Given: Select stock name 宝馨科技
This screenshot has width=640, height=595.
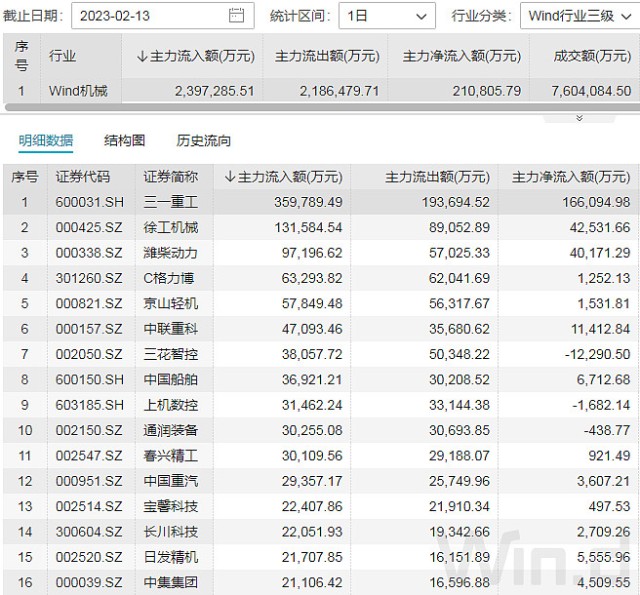Looking at the screenshot, I should click(x=171, y=506).
